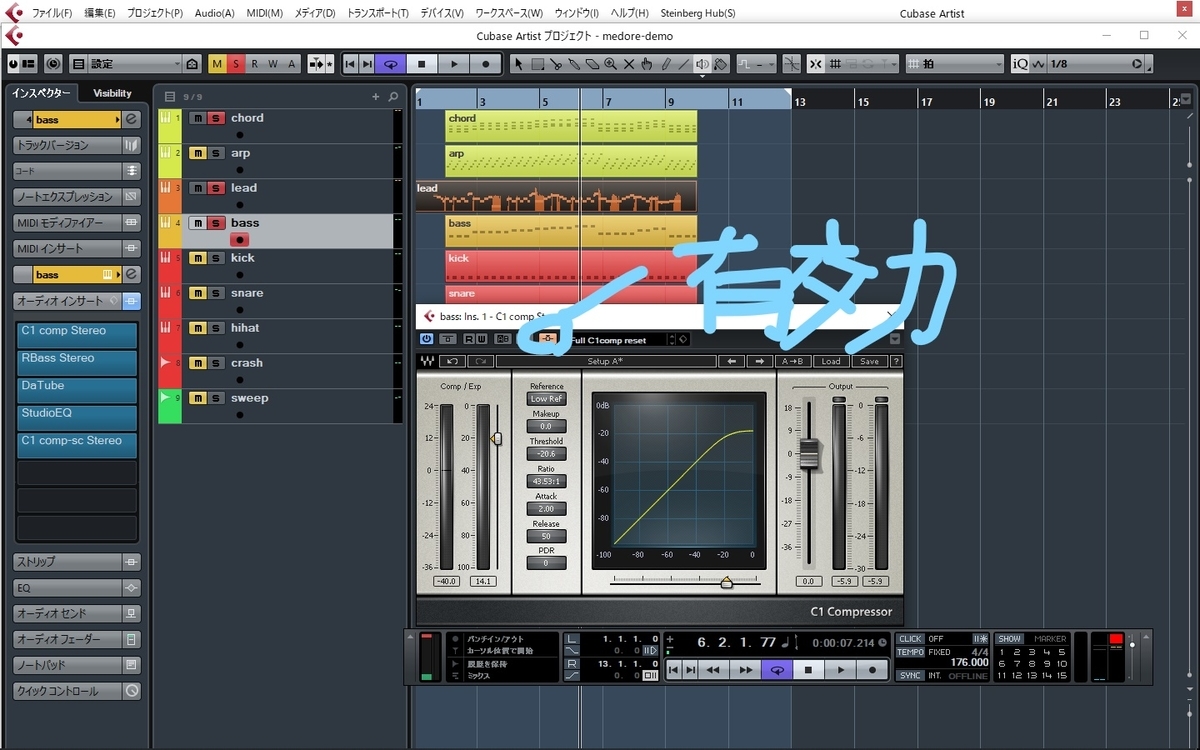Click the C1 output level fader handle
The image size is (1200, 750).
pos(809,454)
